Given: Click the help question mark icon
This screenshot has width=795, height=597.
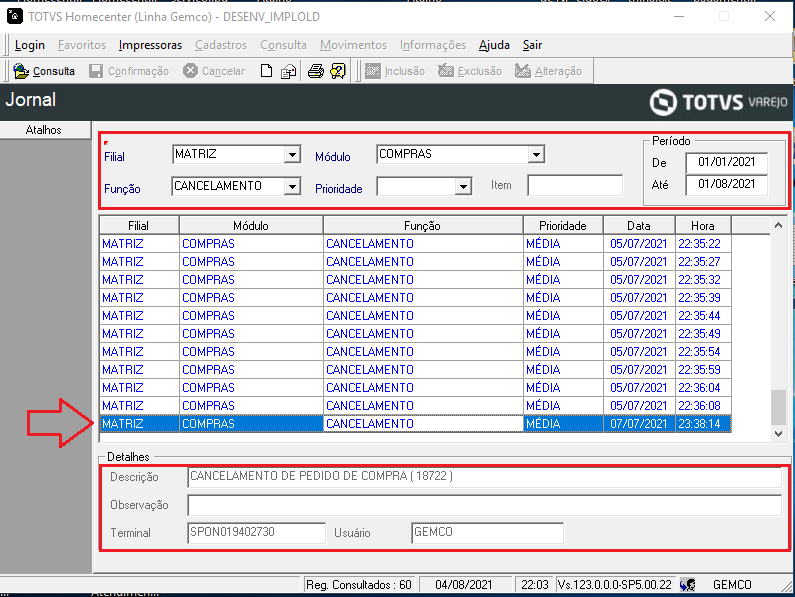Looking at the screenshot, I should pyautogui.click(x=338, y=71).
